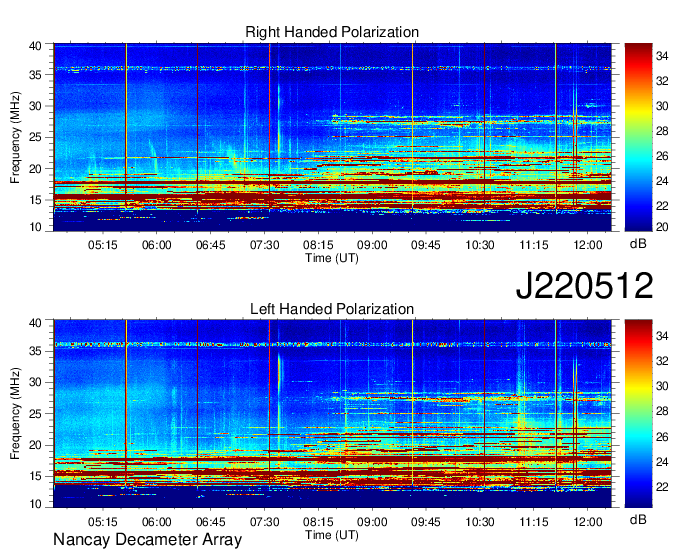The height and width of the screenshot is (552, 680).
Task: Click the 05:15 tick under Left Handed plot
Action: point(103,522)
